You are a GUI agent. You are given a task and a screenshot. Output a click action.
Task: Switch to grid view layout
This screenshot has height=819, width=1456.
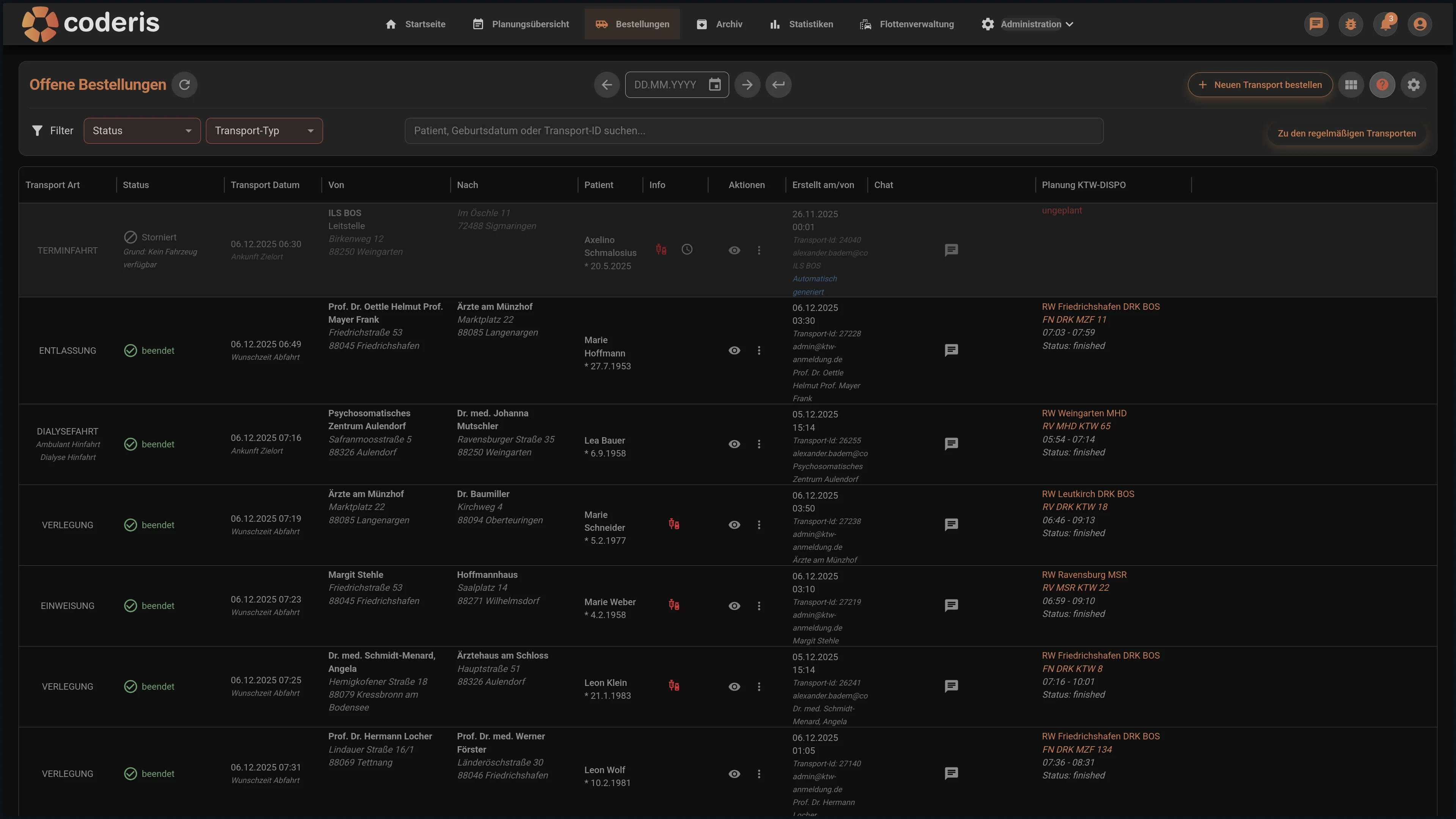tap(1351, 85)
